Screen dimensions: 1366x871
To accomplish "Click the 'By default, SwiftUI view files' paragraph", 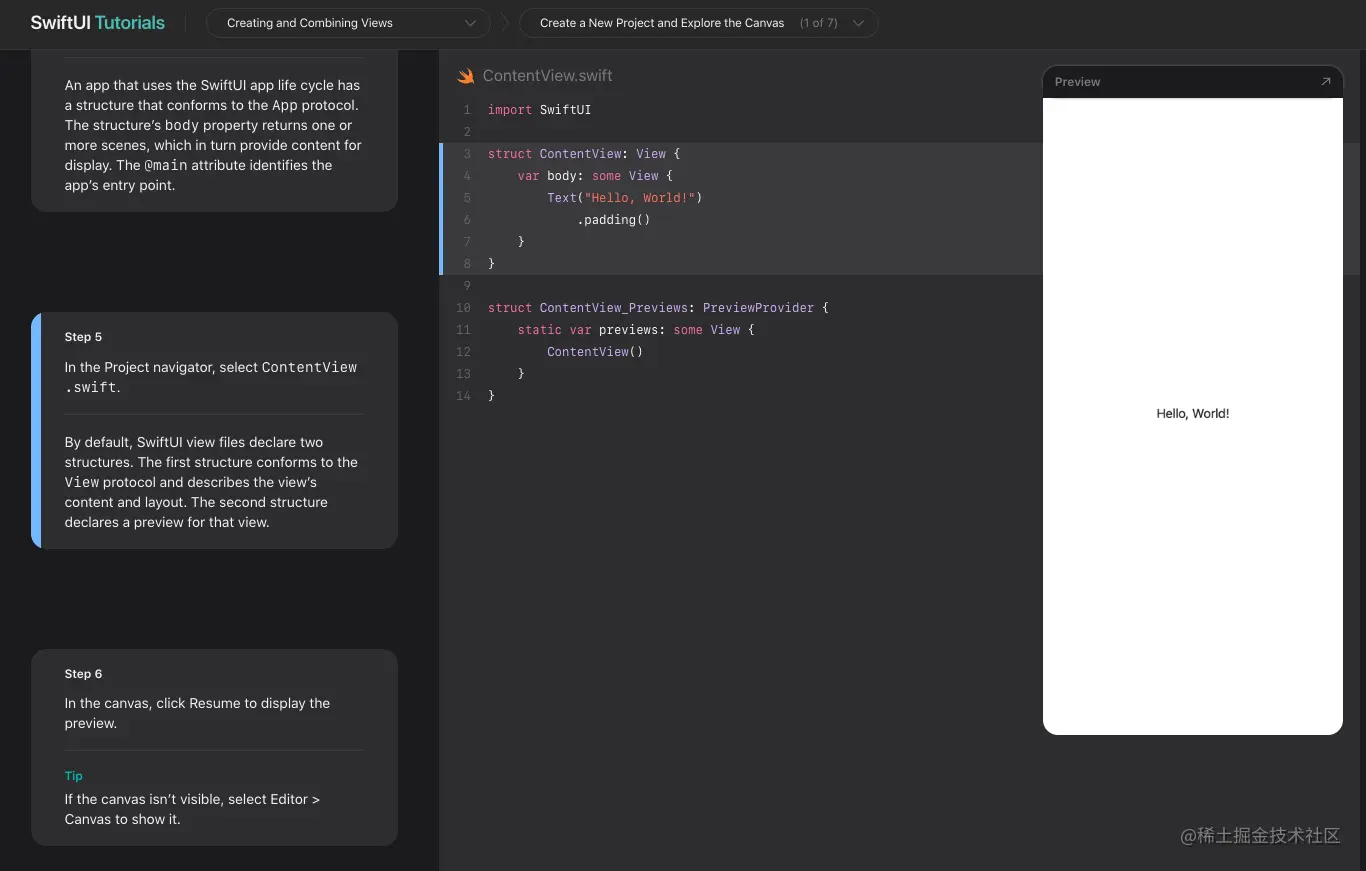I will [x=211, y=482].
